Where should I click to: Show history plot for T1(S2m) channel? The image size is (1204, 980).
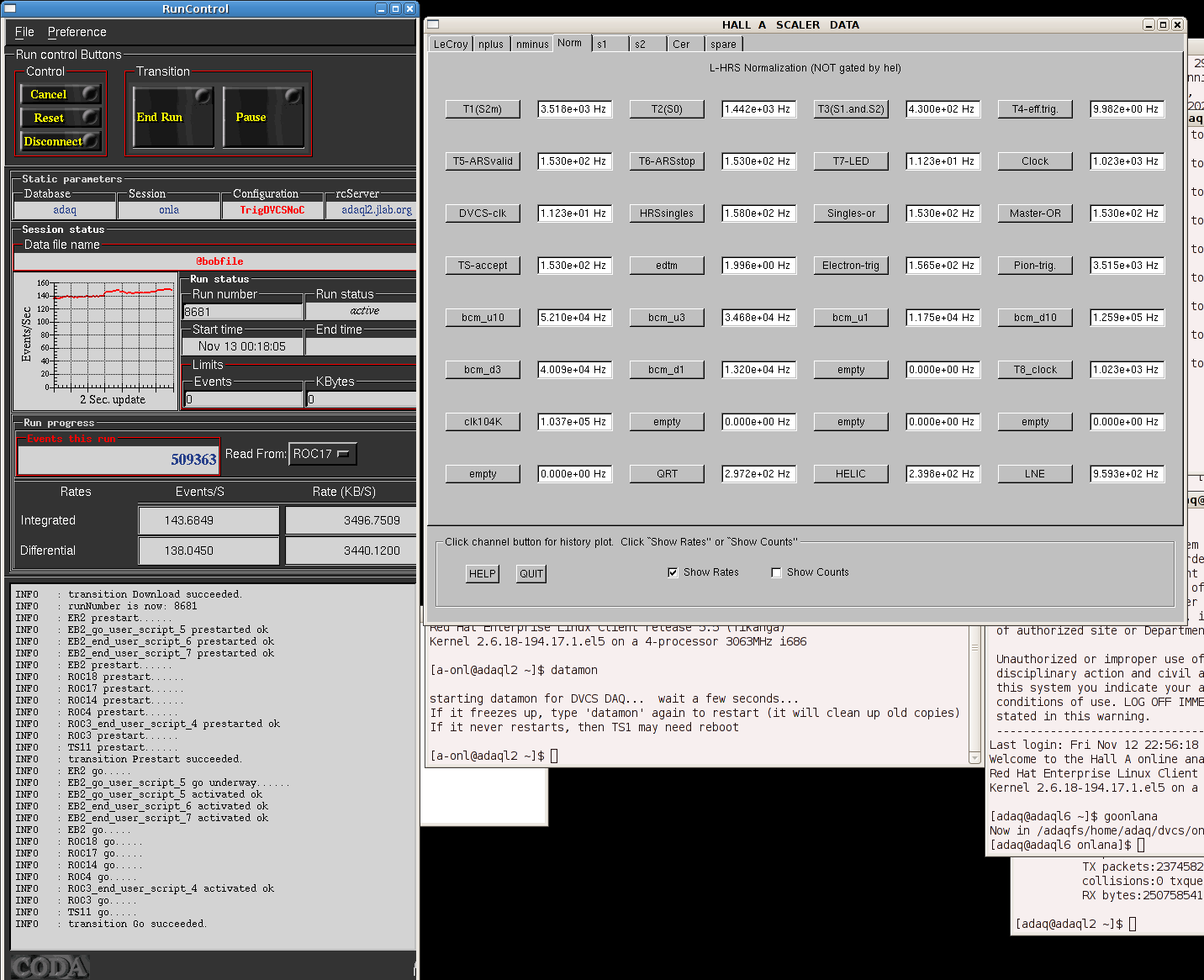[x=483, y=109]
